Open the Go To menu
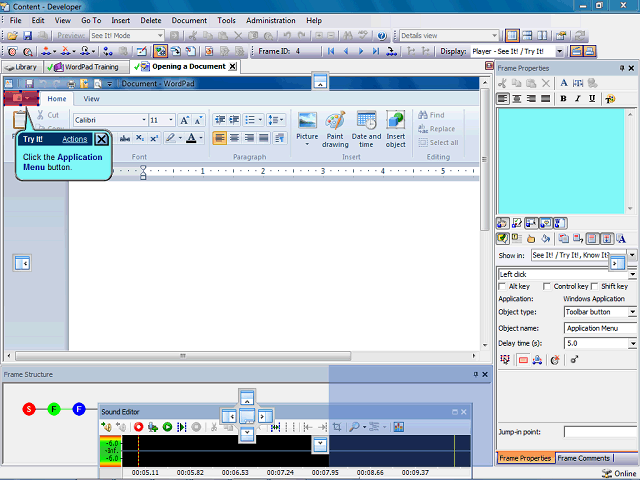Image resolution: width=640 pixels, height=480 pixels. [x=91, y=20]
